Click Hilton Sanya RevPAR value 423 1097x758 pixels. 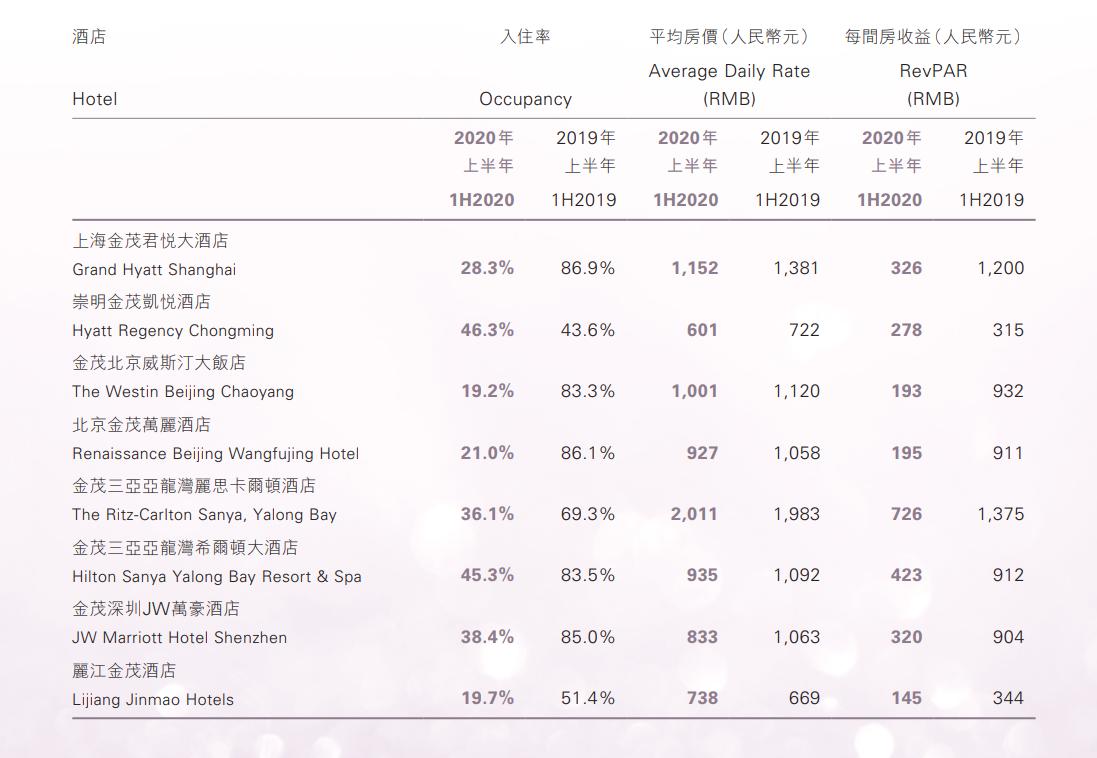[906, 575]
